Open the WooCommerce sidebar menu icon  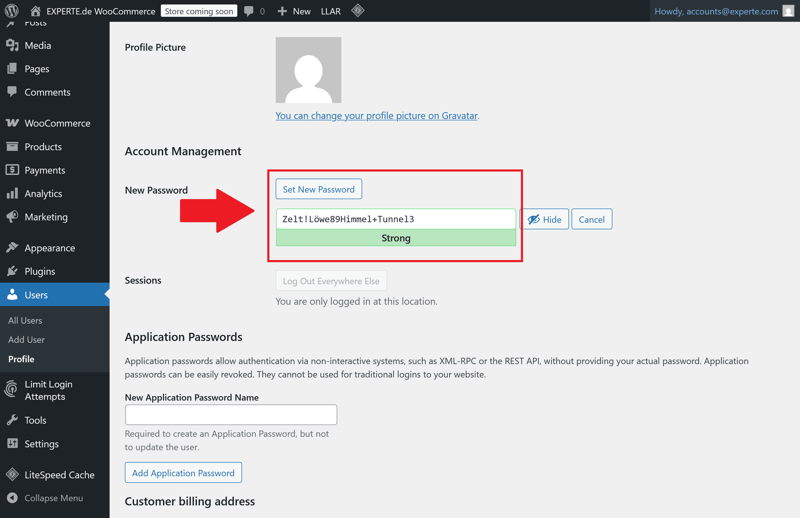pyautogui.click(x=12, y=123)
